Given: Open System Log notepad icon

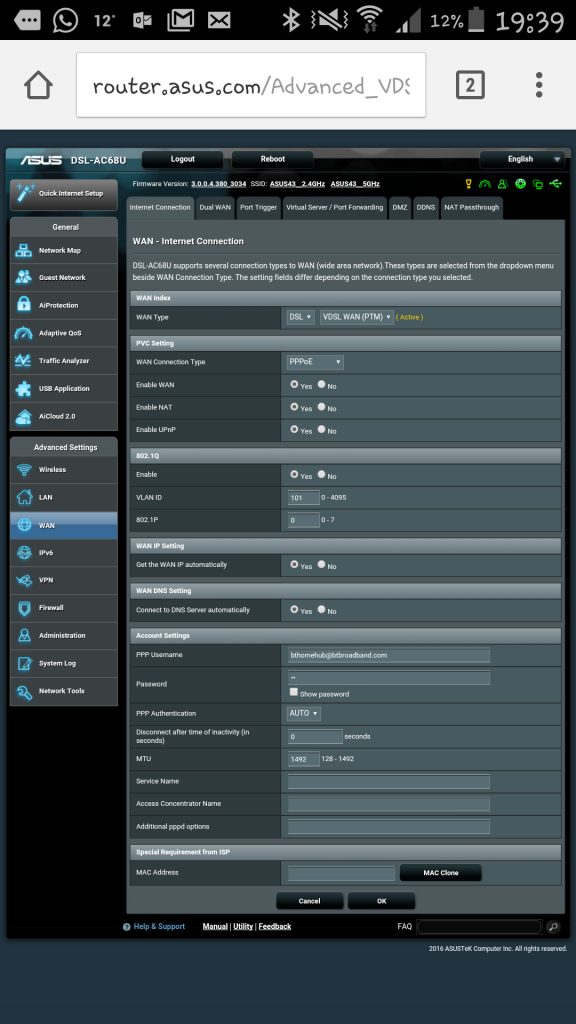Looking at the screenshot, I should coord(24,664).
